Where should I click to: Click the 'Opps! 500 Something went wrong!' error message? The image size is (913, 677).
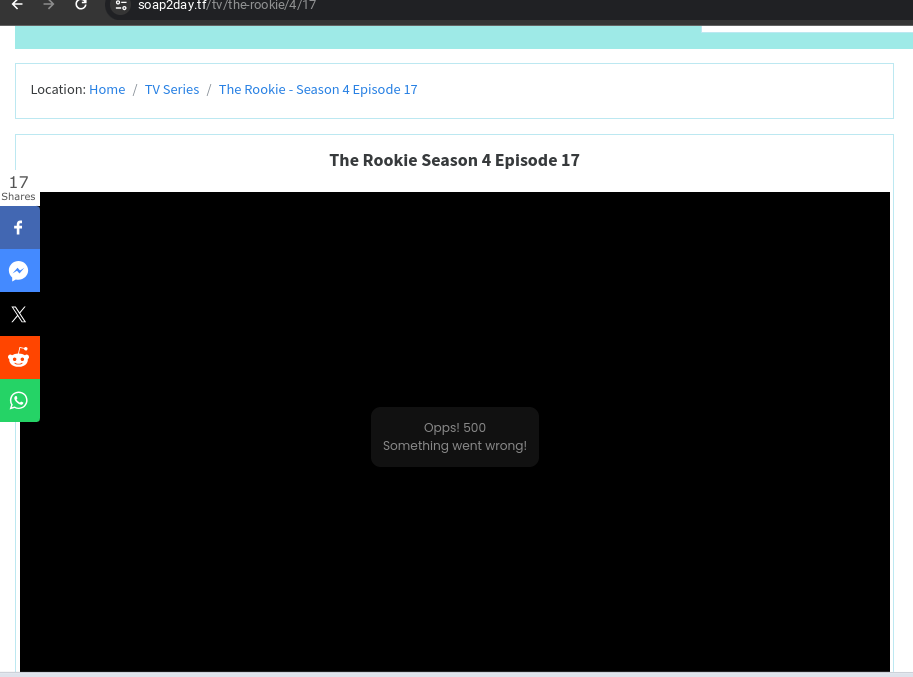[455, 437]
